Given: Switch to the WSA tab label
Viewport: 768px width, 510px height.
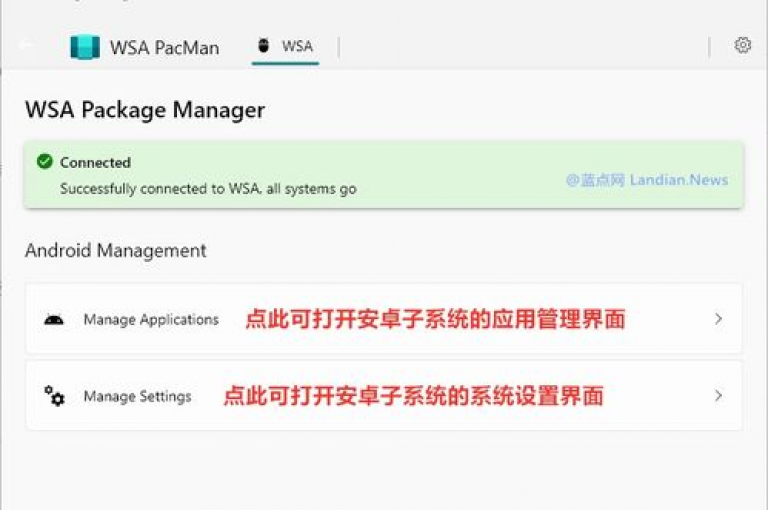Looking at the screenshot, I should 297,46.
